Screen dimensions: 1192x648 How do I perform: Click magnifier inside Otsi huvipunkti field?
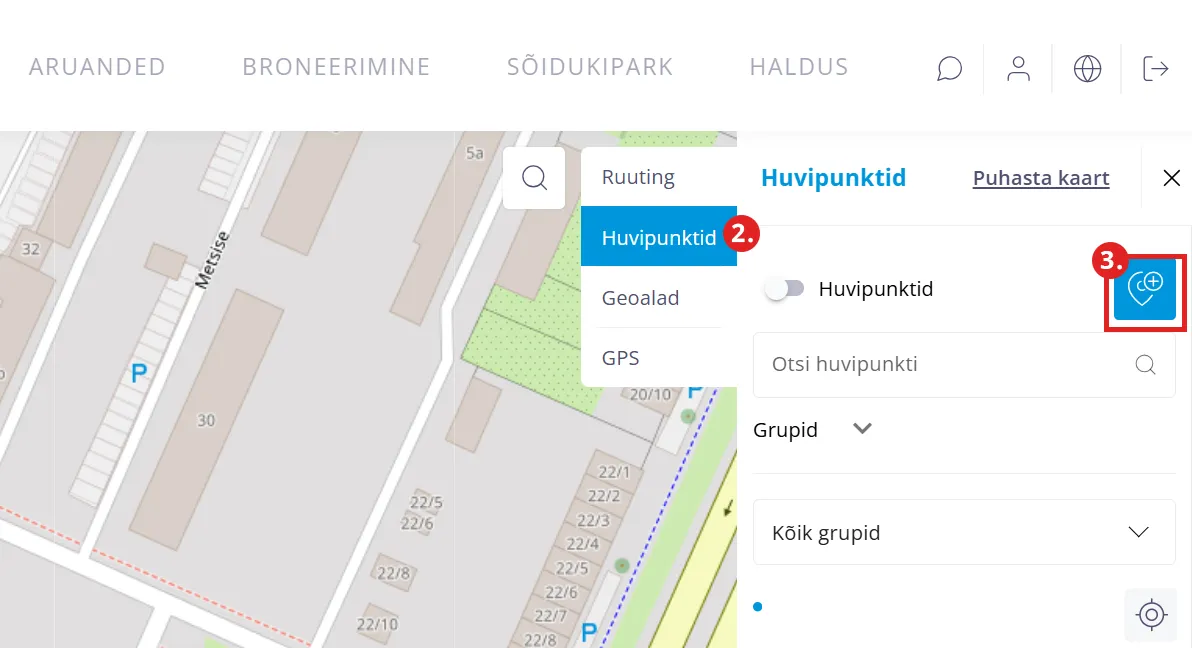point(1145,364)
